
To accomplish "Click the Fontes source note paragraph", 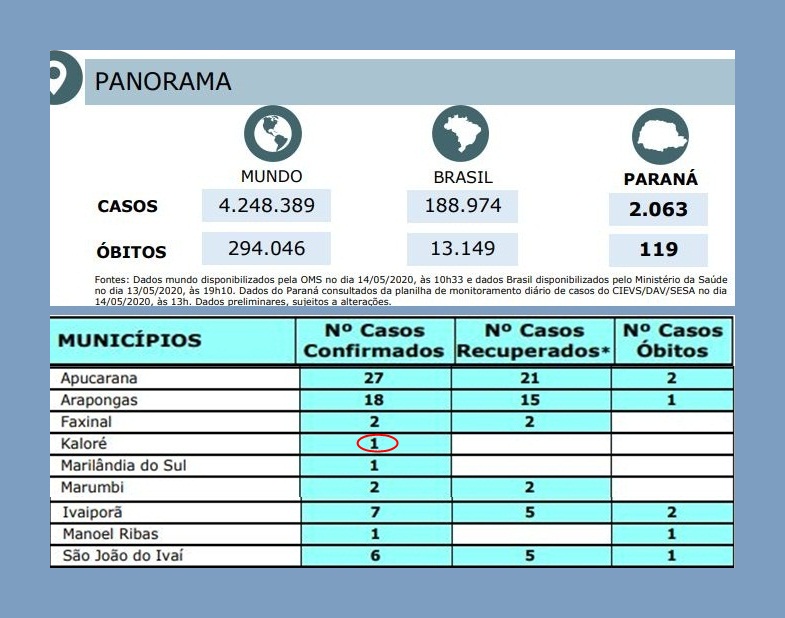I will [x=411, y=290].
